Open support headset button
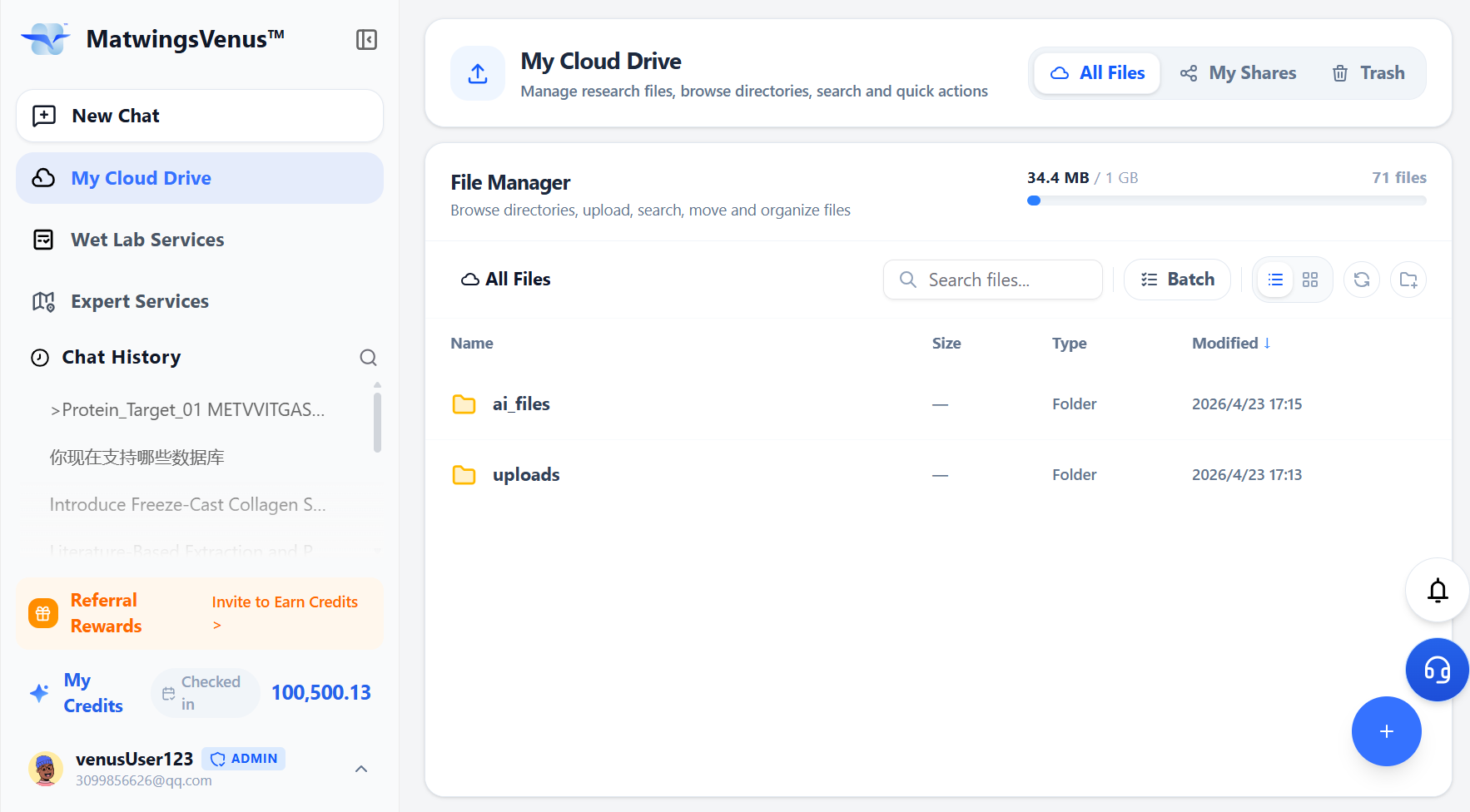This screenshot has width=1470, height=812. [x=1438, y=670]
